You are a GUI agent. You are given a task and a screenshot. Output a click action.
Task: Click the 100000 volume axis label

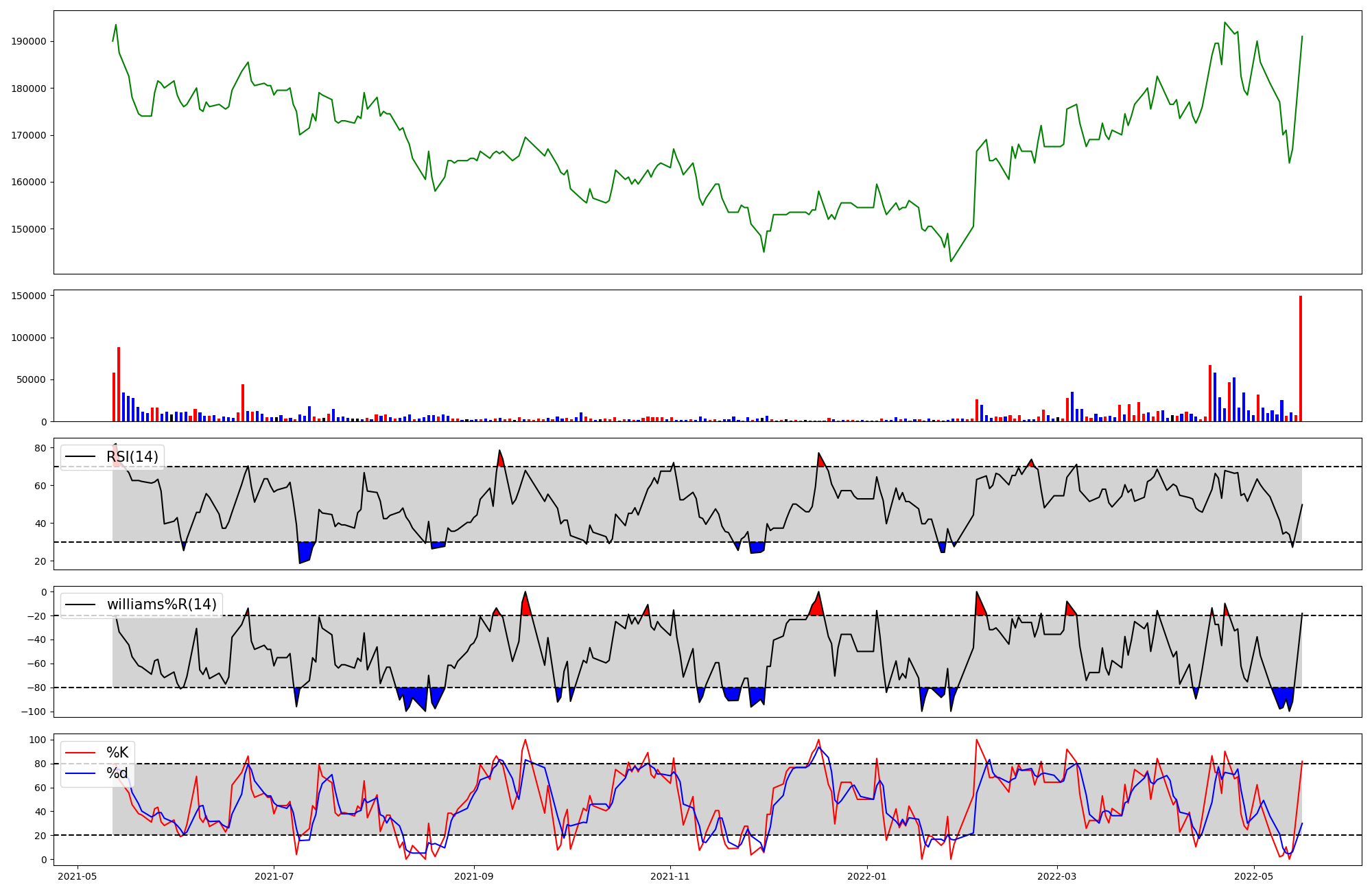point(29,338)
